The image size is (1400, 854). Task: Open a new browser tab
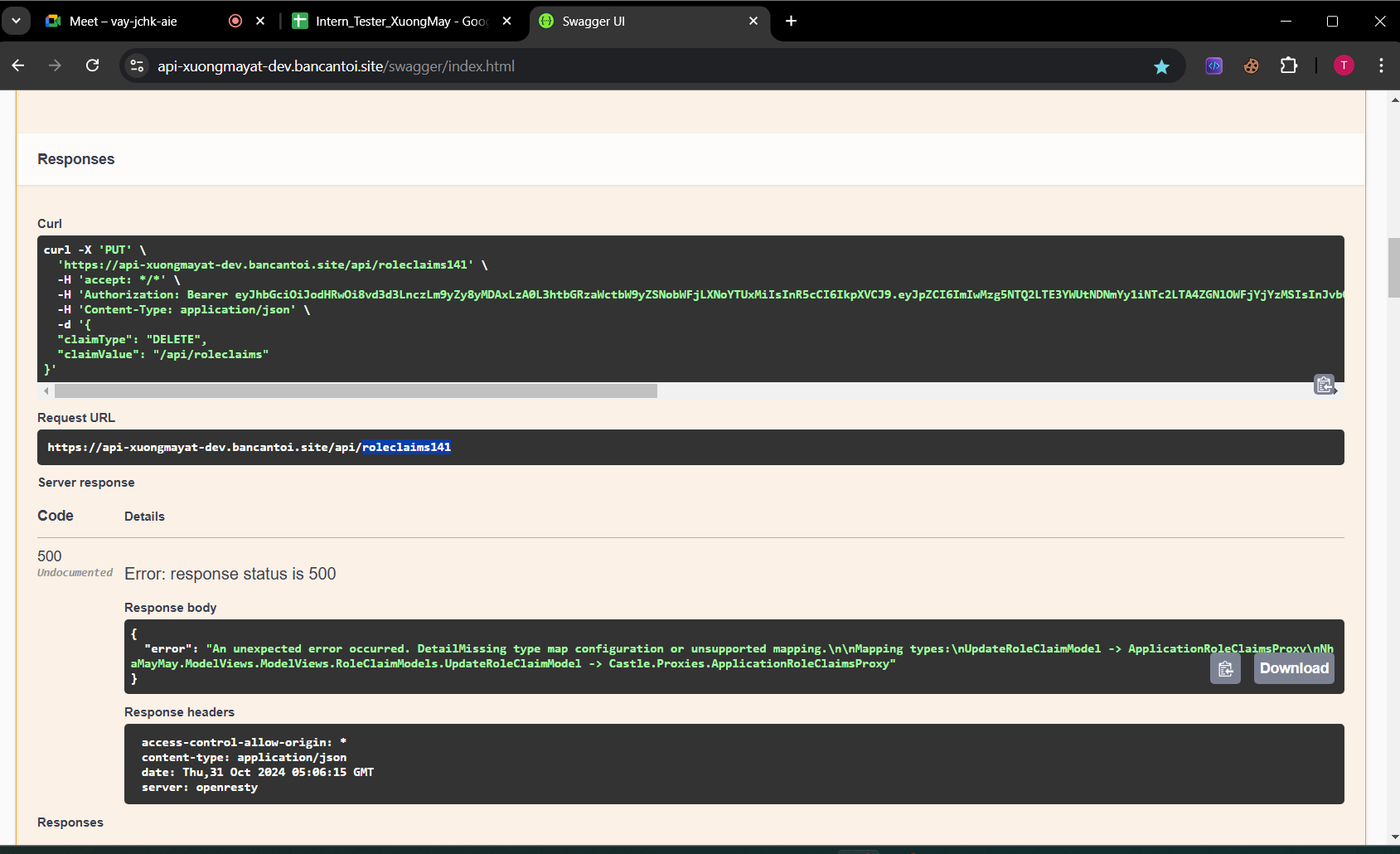point(791,21)
